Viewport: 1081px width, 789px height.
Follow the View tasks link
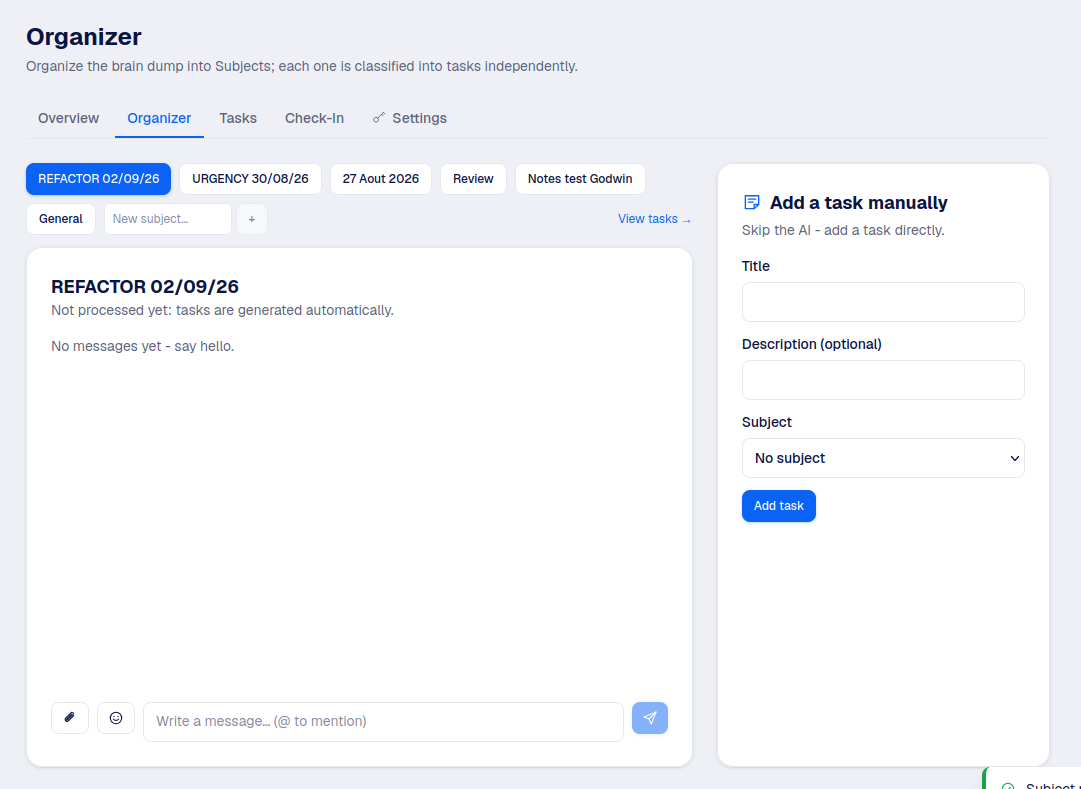pos(654,219)
